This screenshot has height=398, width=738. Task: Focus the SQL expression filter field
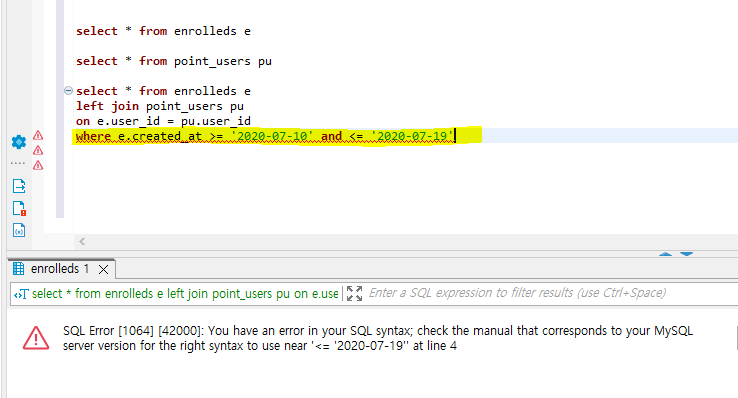point(553,293)
